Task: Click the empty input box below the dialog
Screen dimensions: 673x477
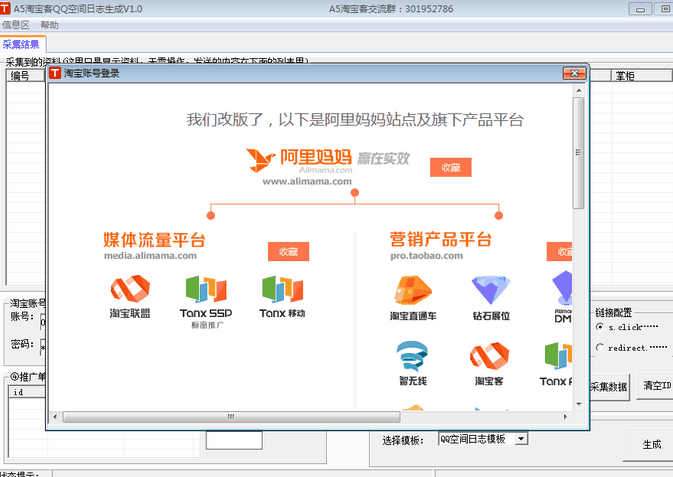Action: point(234,440)
